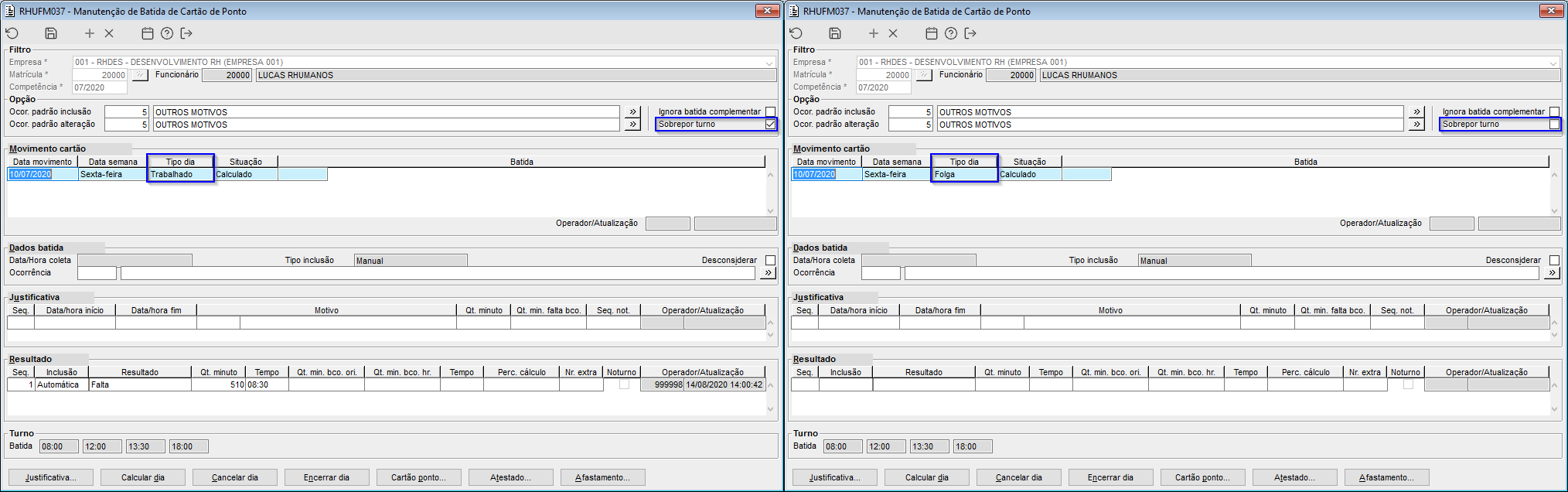Click Afastamento button in right window
Image resolution: width=1568 pixels, height=492 pixels.
tap(1387, 477)
